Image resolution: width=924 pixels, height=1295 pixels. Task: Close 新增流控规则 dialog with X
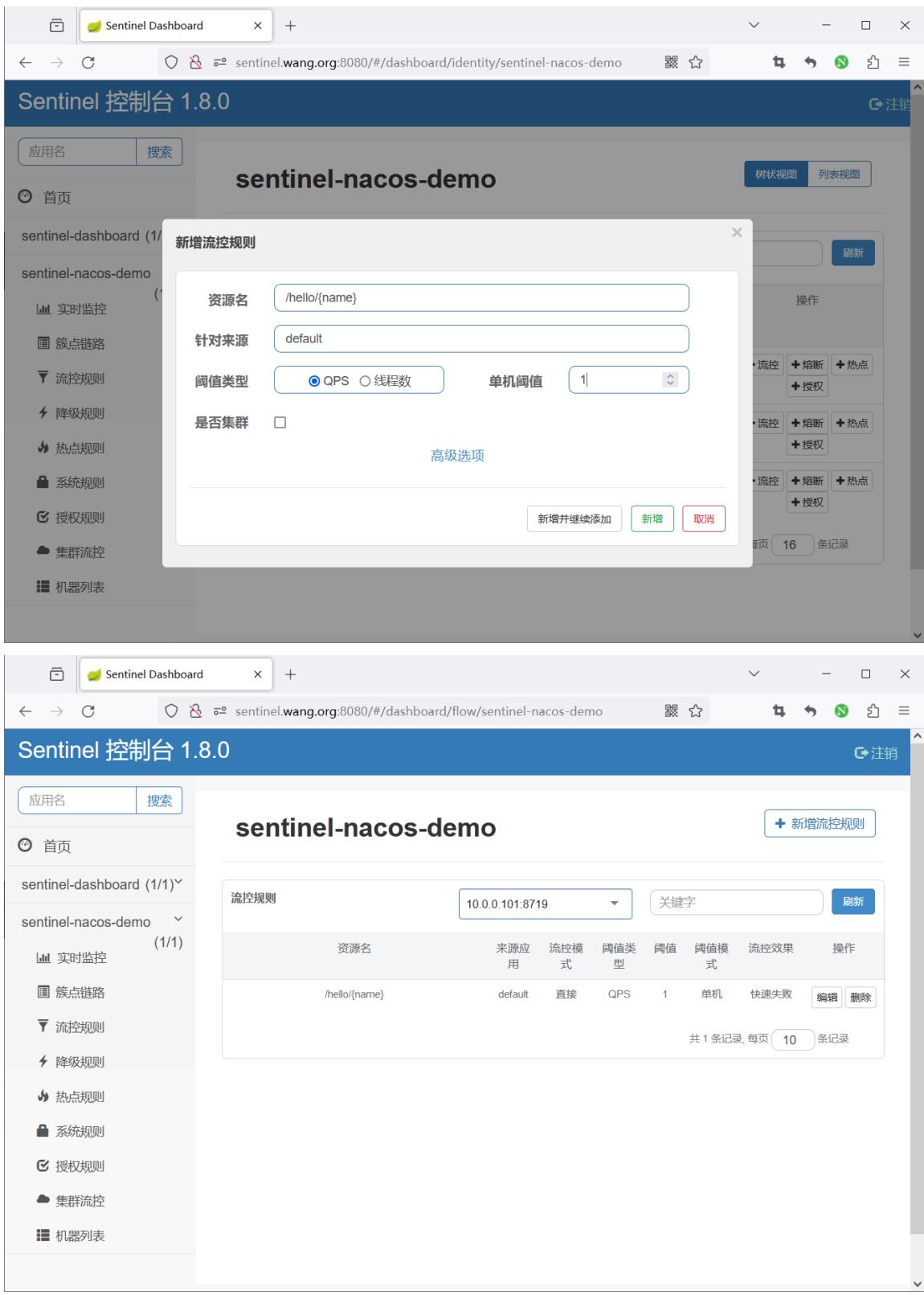pyautogui.click(x=737, y=232)
